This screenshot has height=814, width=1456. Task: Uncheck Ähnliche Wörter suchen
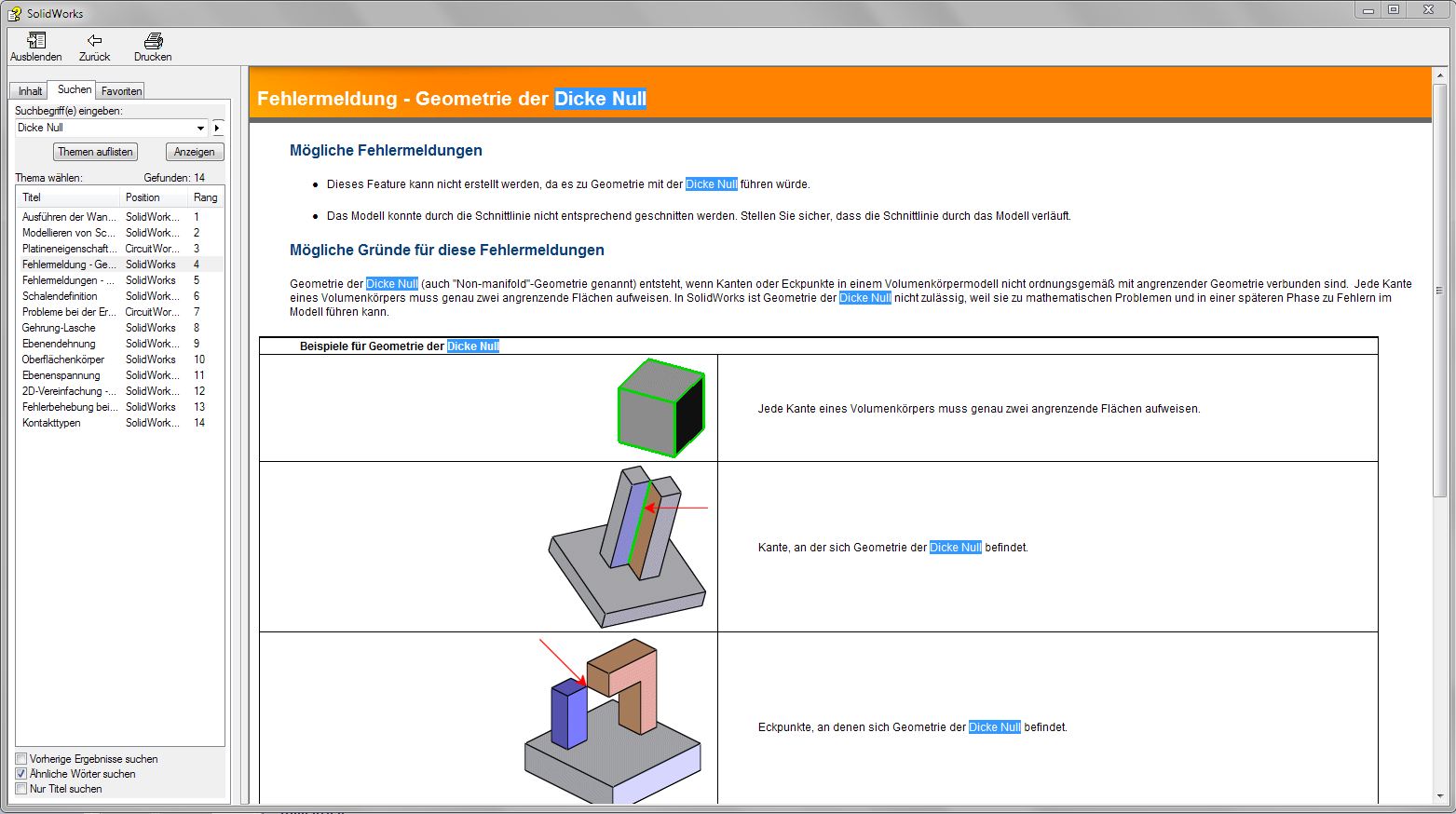coord(21,774)
